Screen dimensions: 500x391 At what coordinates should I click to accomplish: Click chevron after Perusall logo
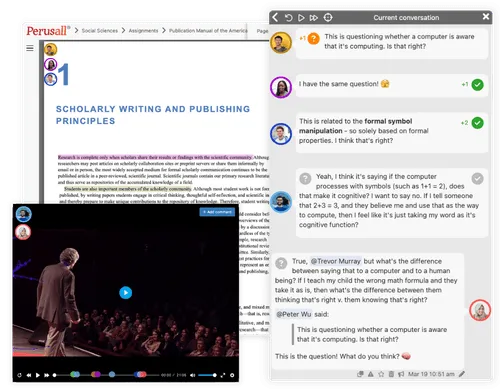click(76, 31)
